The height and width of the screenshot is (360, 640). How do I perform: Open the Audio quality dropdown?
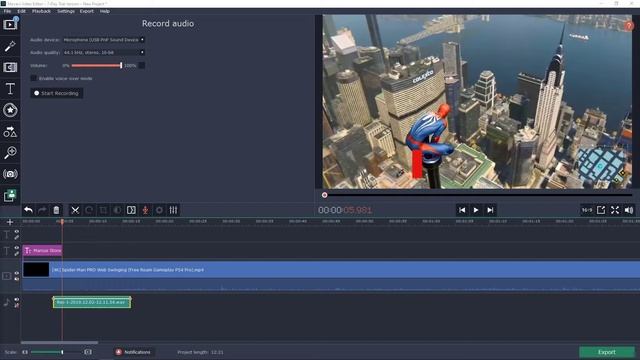(103, 52)
